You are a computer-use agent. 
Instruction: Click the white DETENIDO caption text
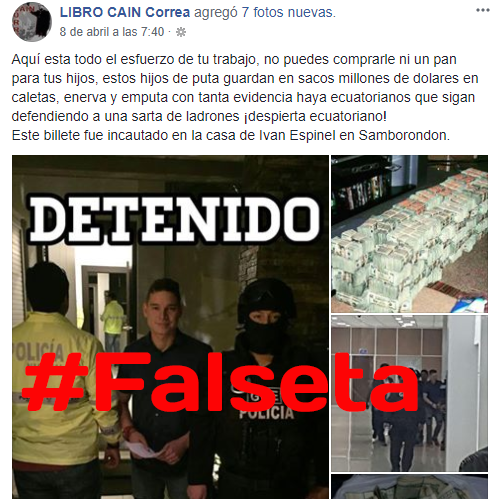coord(174,220)
